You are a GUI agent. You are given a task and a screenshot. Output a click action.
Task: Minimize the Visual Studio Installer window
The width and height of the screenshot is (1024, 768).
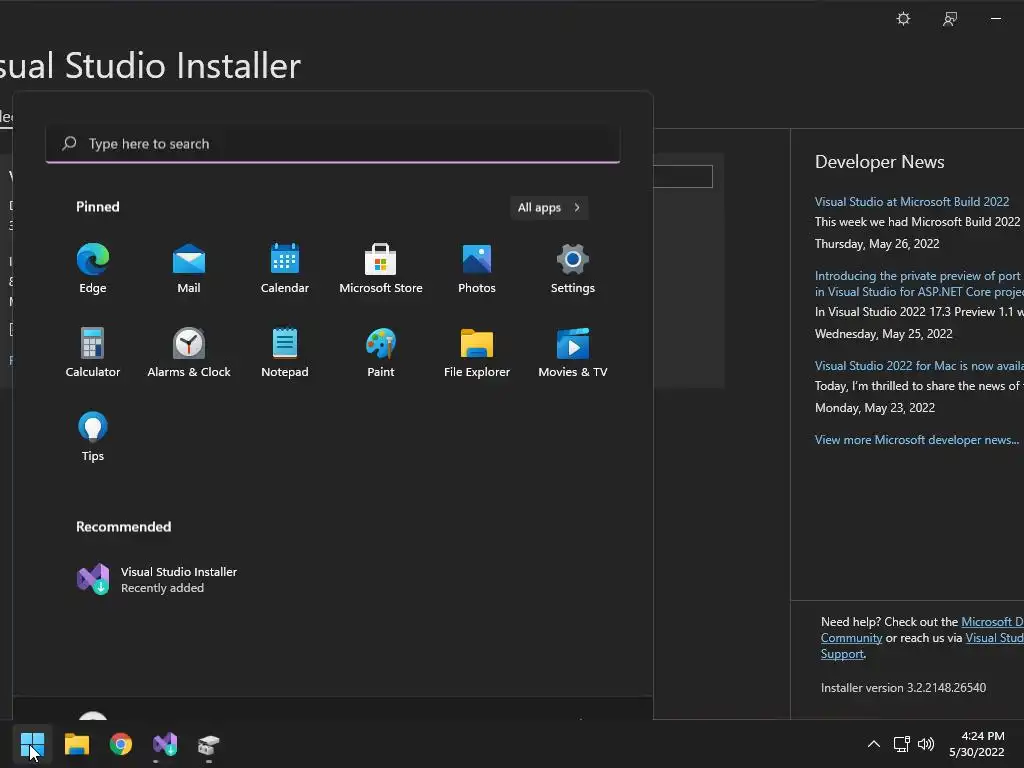pos(996,19)
